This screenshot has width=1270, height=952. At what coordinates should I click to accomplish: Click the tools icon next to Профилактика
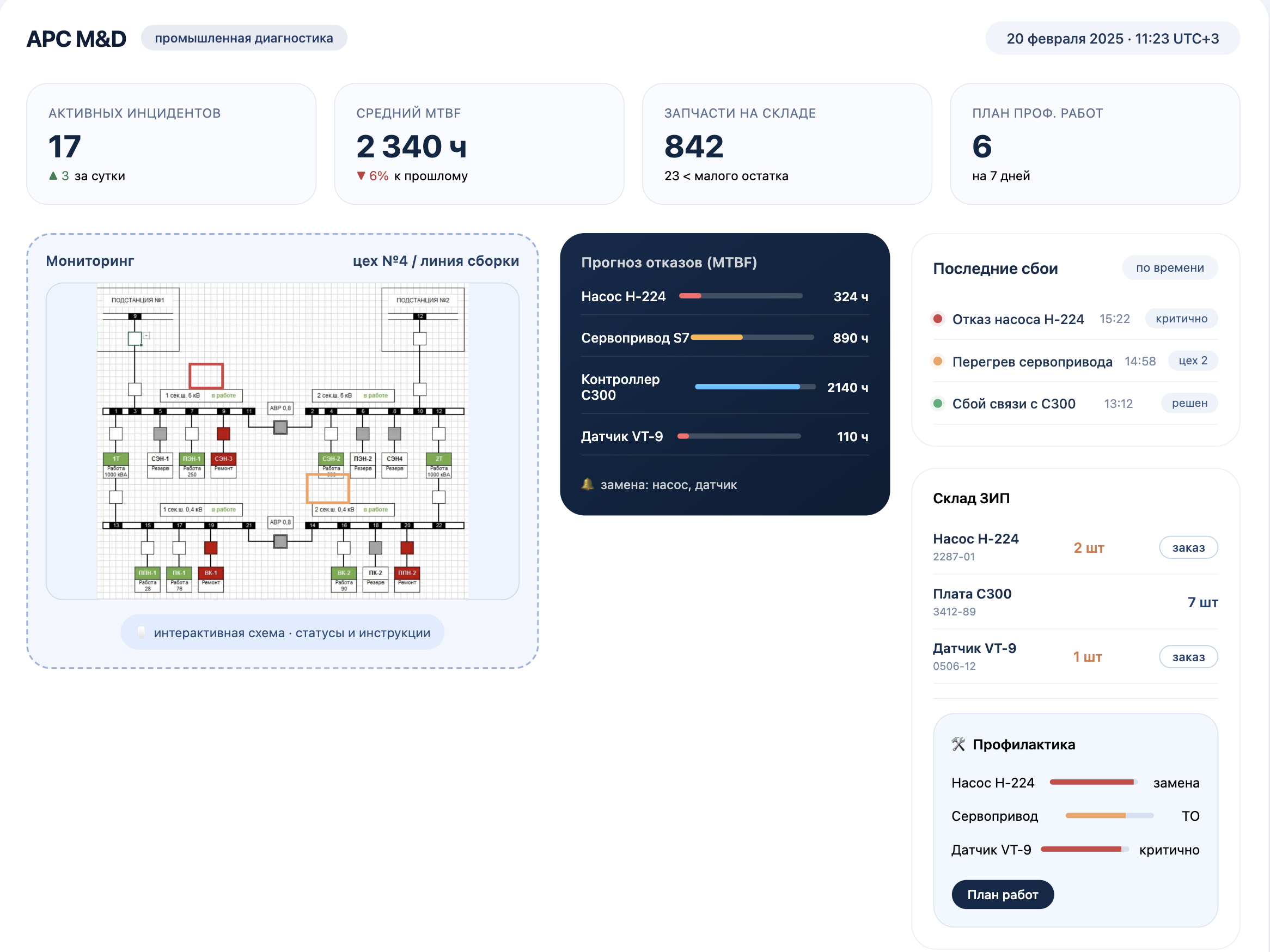point(958,743)
